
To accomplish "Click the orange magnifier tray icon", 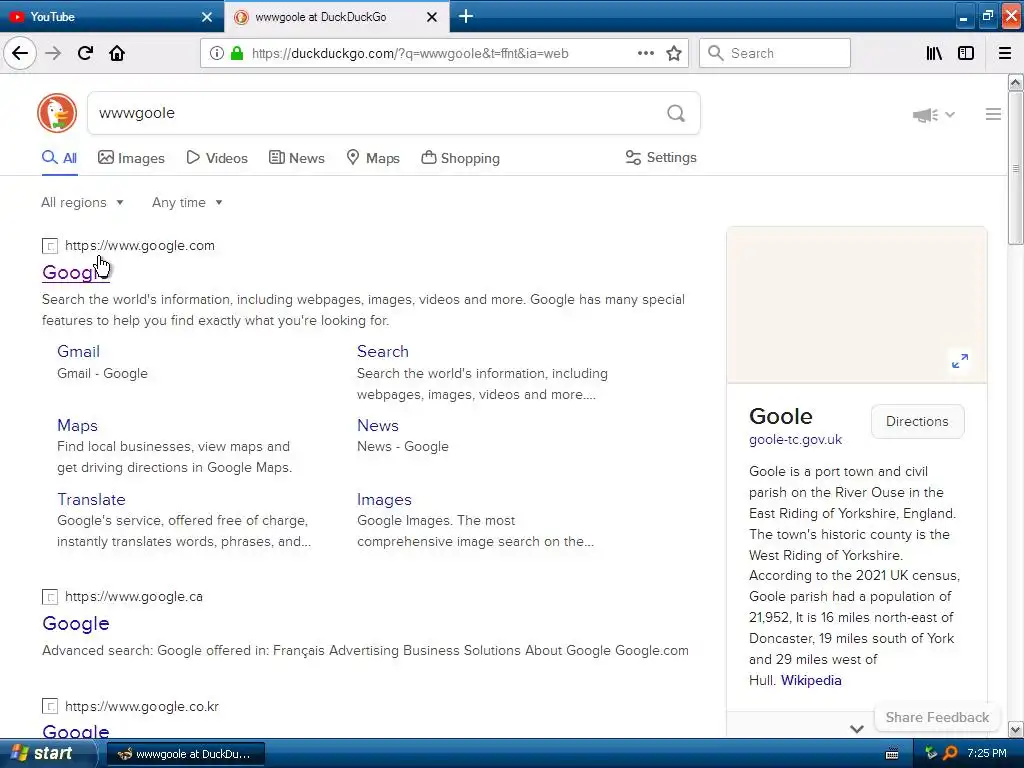I will 951,753.
